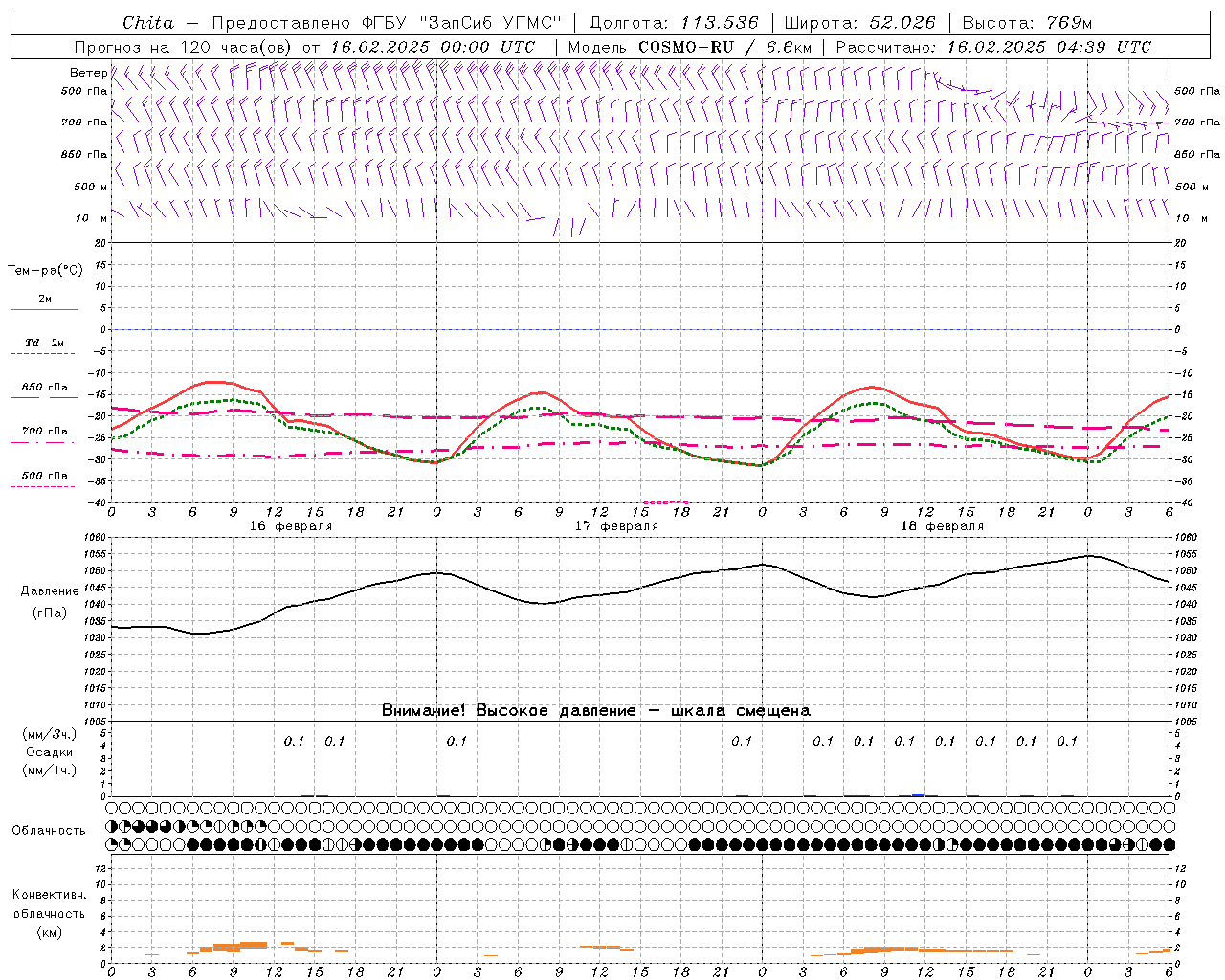Click the "Долгота: 113.536" header field
The width and height of the screenshot is (1225, 980).
(674, 23)
